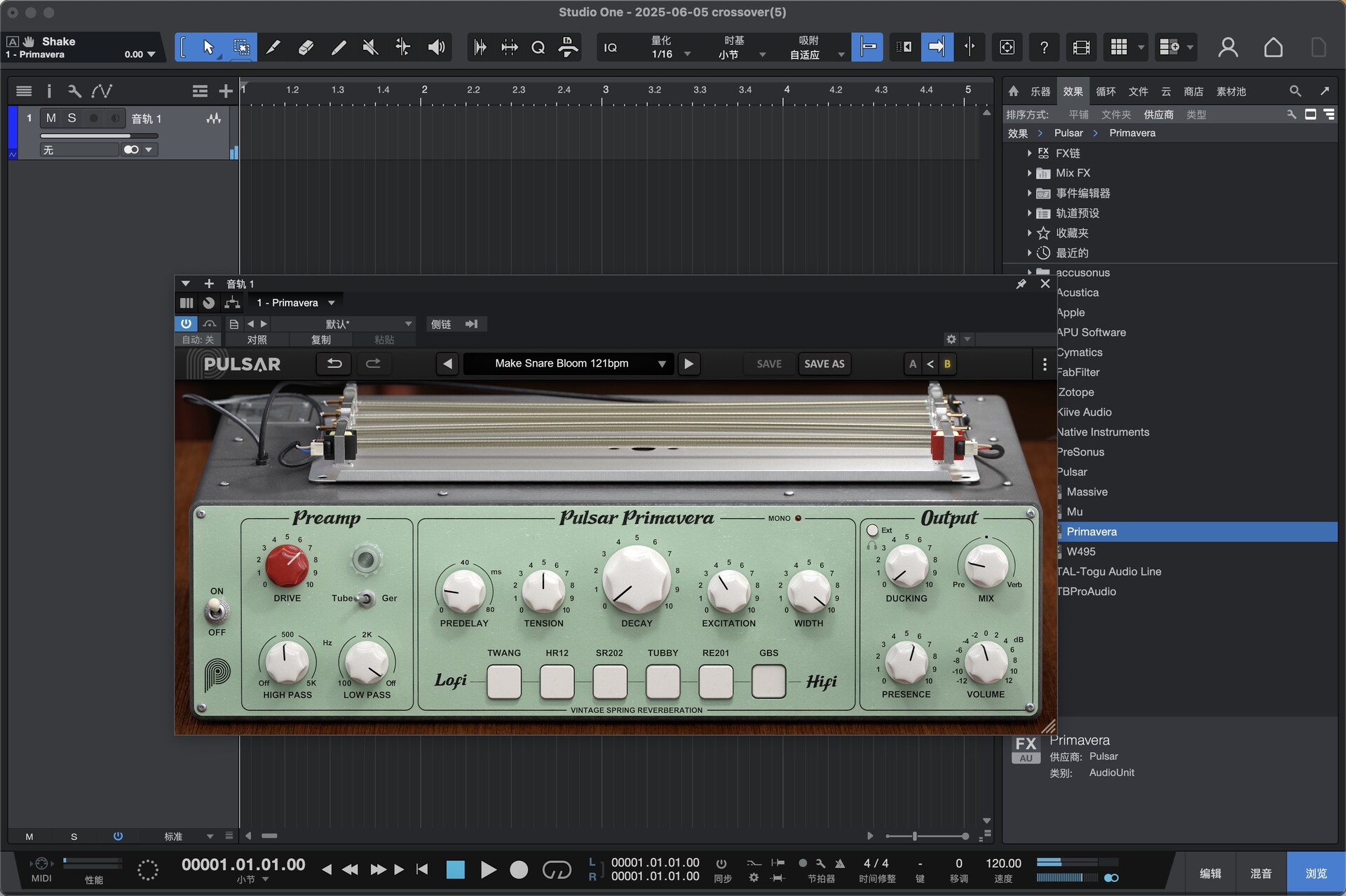Select Massive in the Pulsar list
The width and height of the screenshot is (1346, 896).
(1086, 492)
